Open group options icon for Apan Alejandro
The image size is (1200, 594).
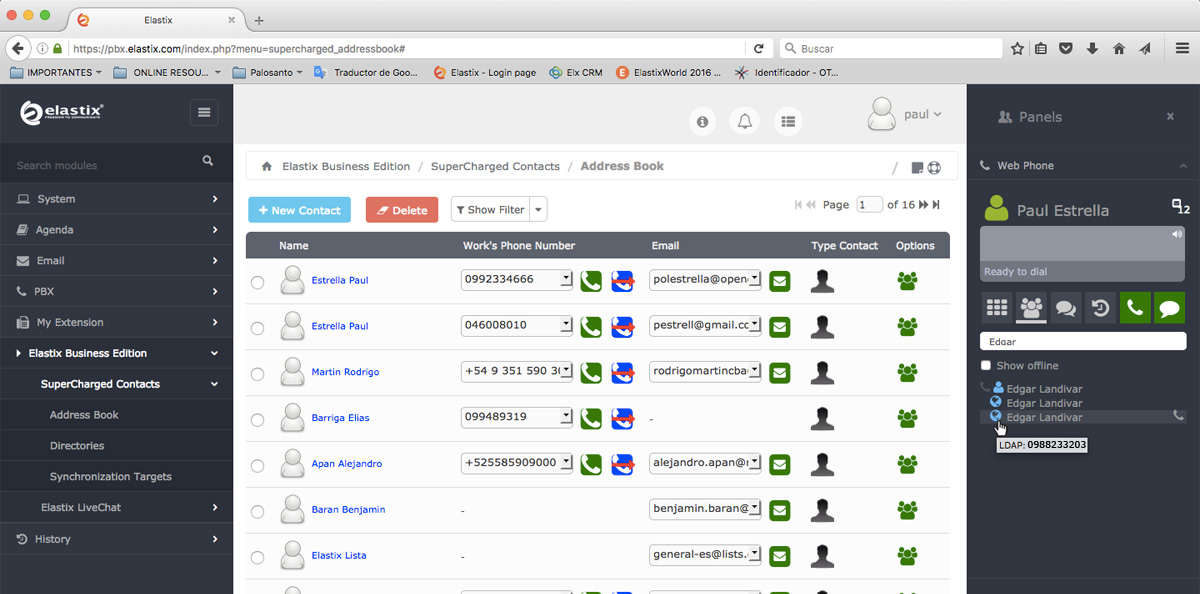coord(908,464)
